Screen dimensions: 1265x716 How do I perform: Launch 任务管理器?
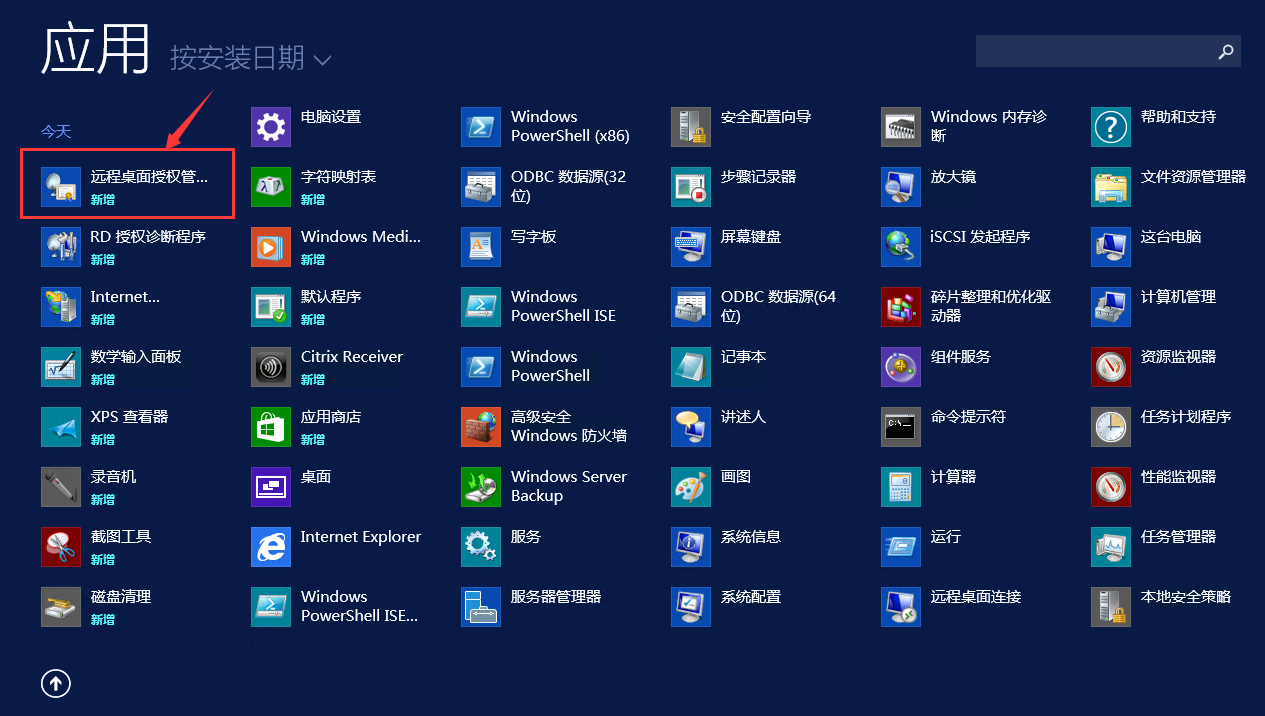[x=1155, y=547]
